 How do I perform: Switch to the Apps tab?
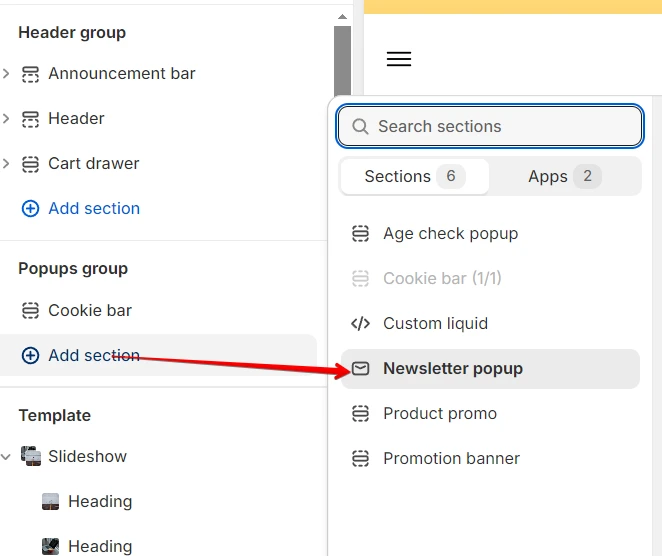click(x=564, y=176)
